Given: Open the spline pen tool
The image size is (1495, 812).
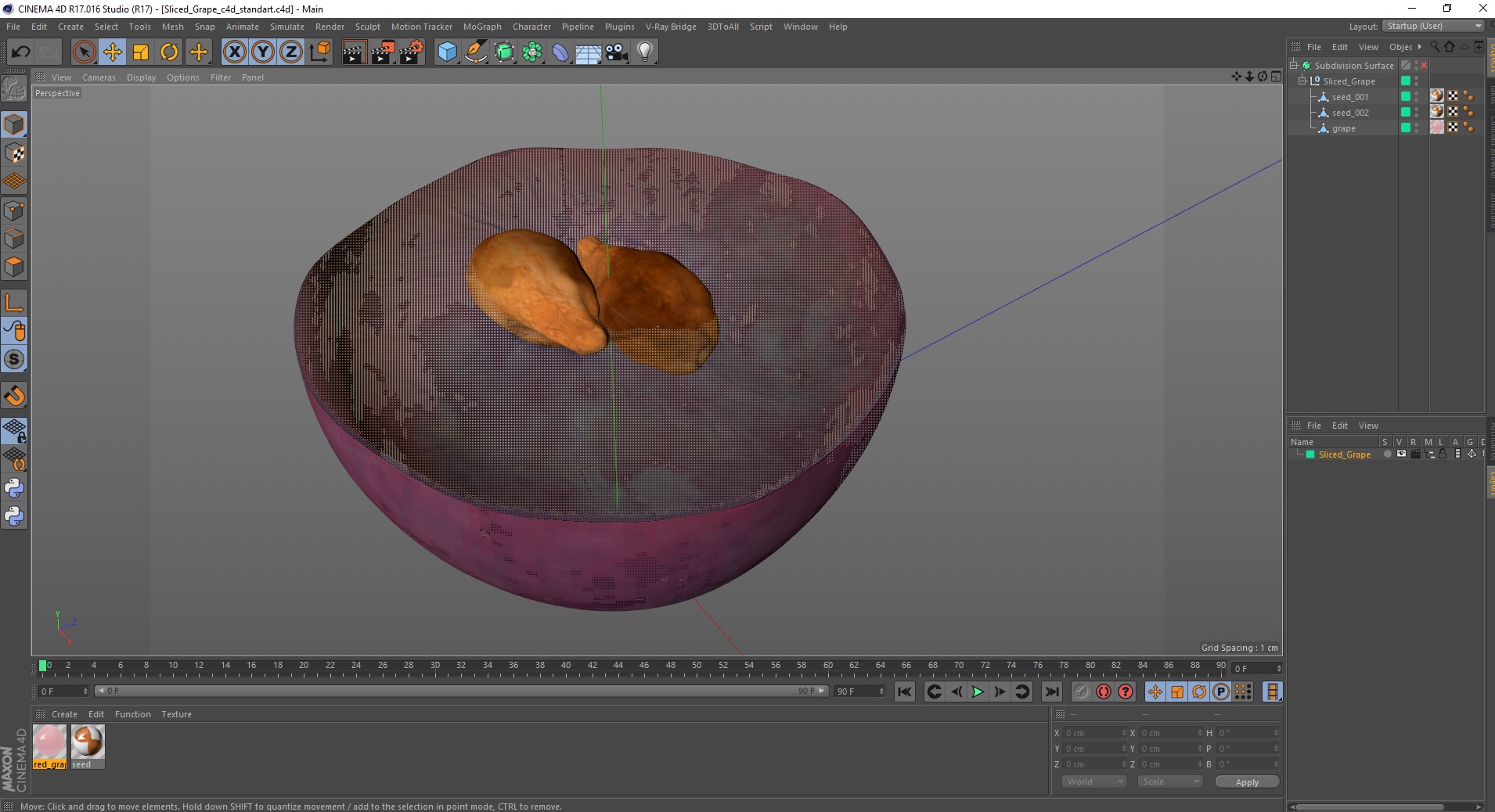Looking at the screenshot, I should 476,52.
